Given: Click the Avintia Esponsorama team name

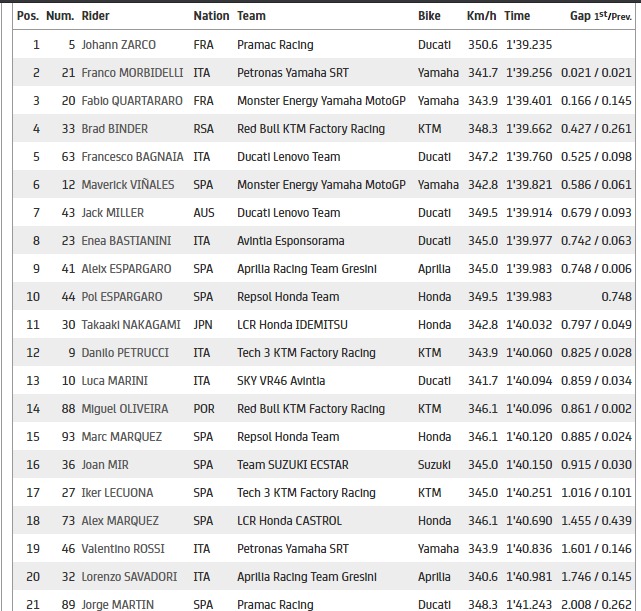Looking at the screenshot, I should pyautogui.click(x=290, y=241).
